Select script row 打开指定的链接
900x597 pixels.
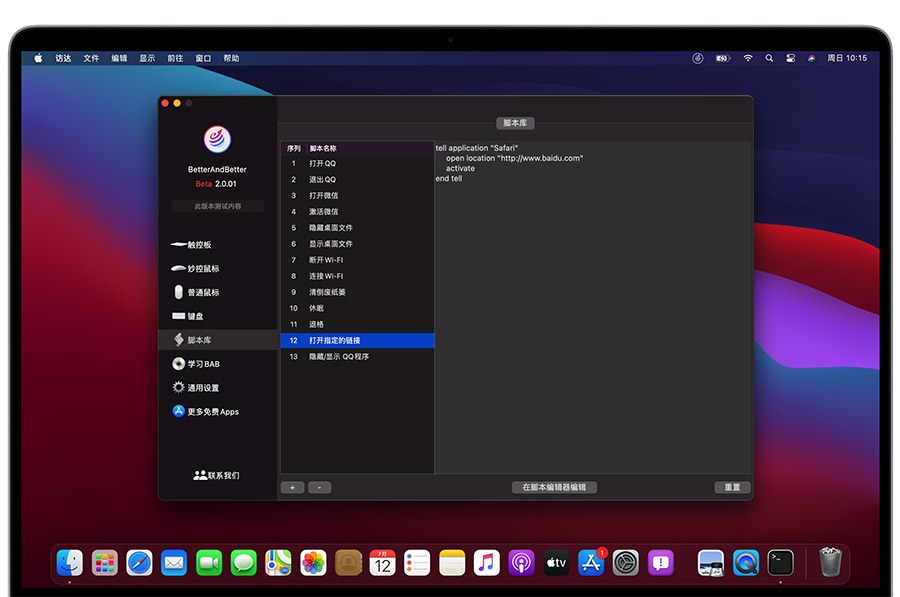click(357, 340)
